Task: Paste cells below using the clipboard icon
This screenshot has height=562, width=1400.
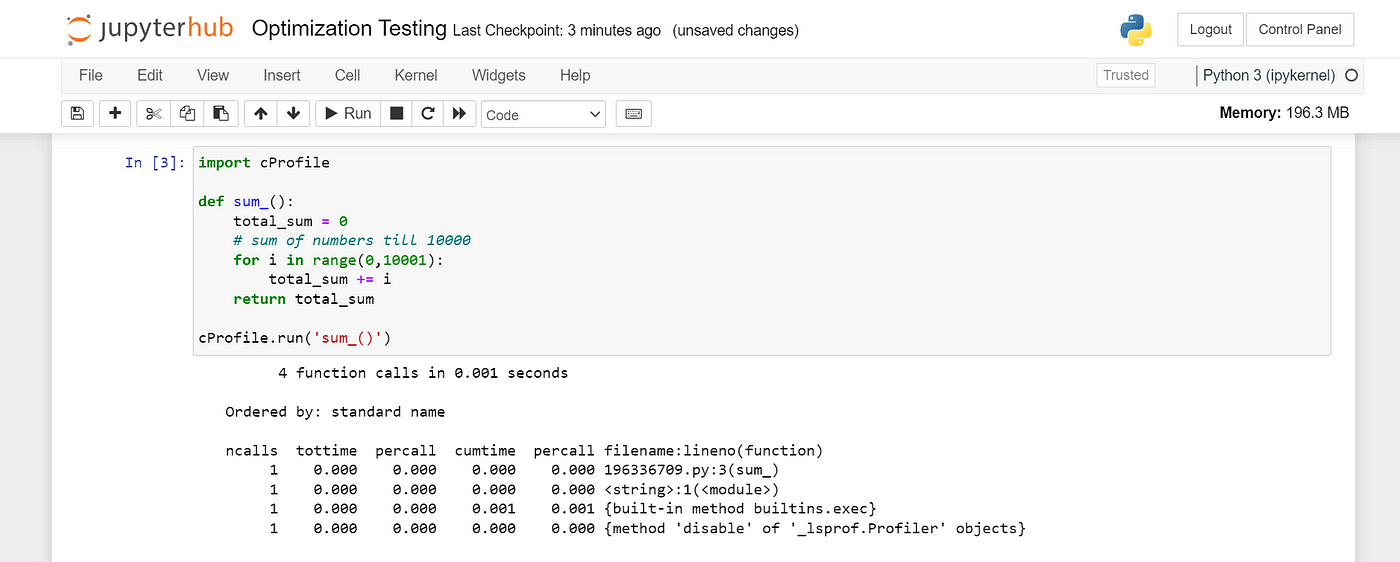Action: point(221,114)
